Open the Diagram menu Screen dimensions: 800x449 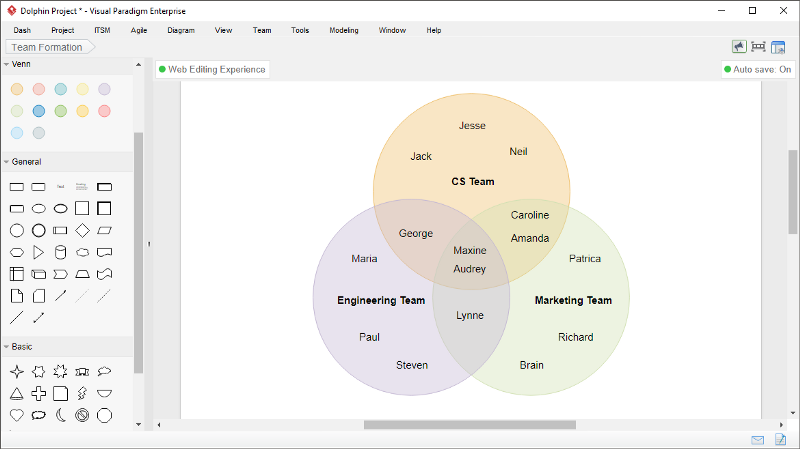tap(181, 30)
